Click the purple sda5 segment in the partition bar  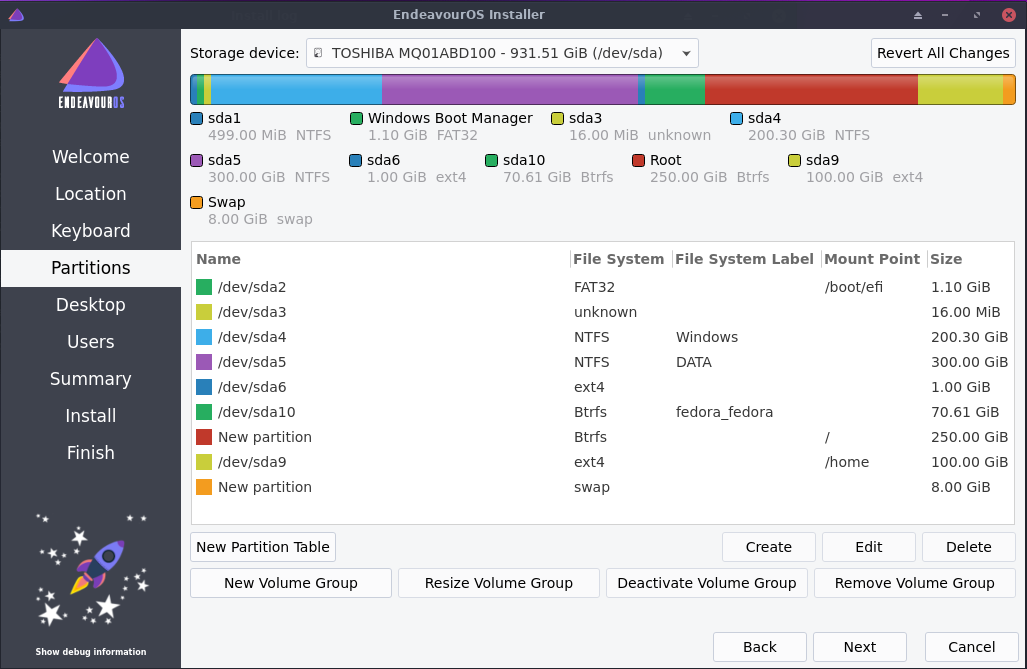509,89
